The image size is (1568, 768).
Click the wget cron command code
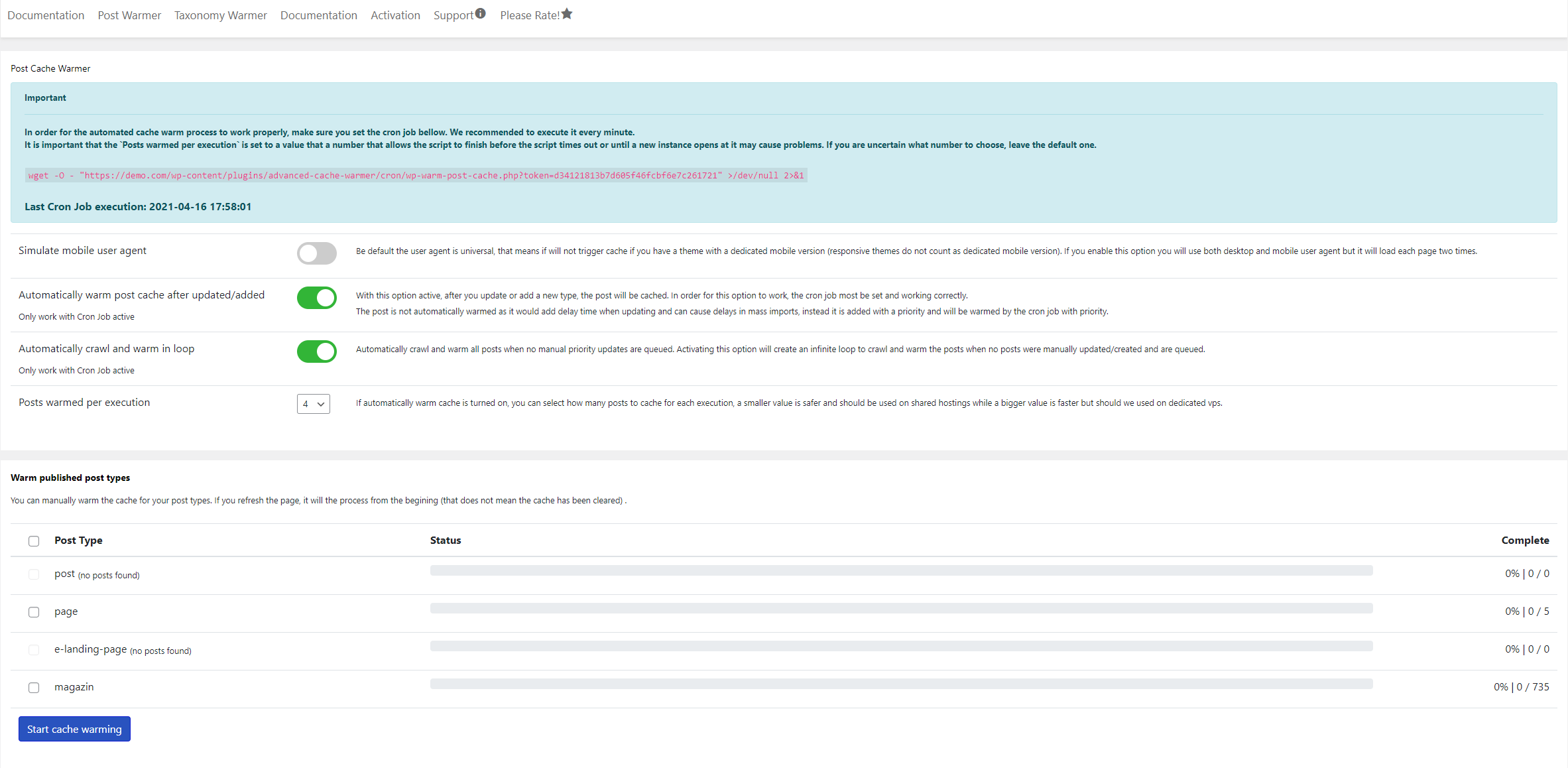416,176
